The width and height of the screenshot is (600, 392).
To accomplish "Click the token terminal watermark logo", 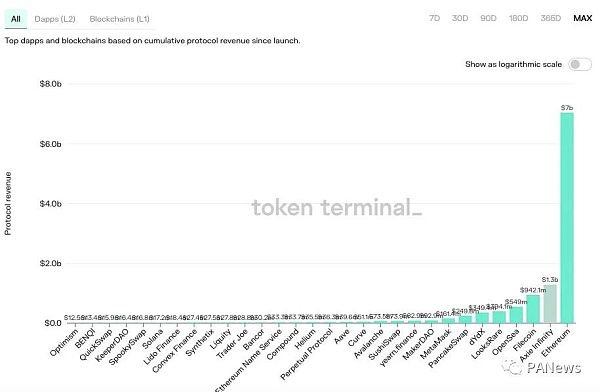I will pos(337,207).
